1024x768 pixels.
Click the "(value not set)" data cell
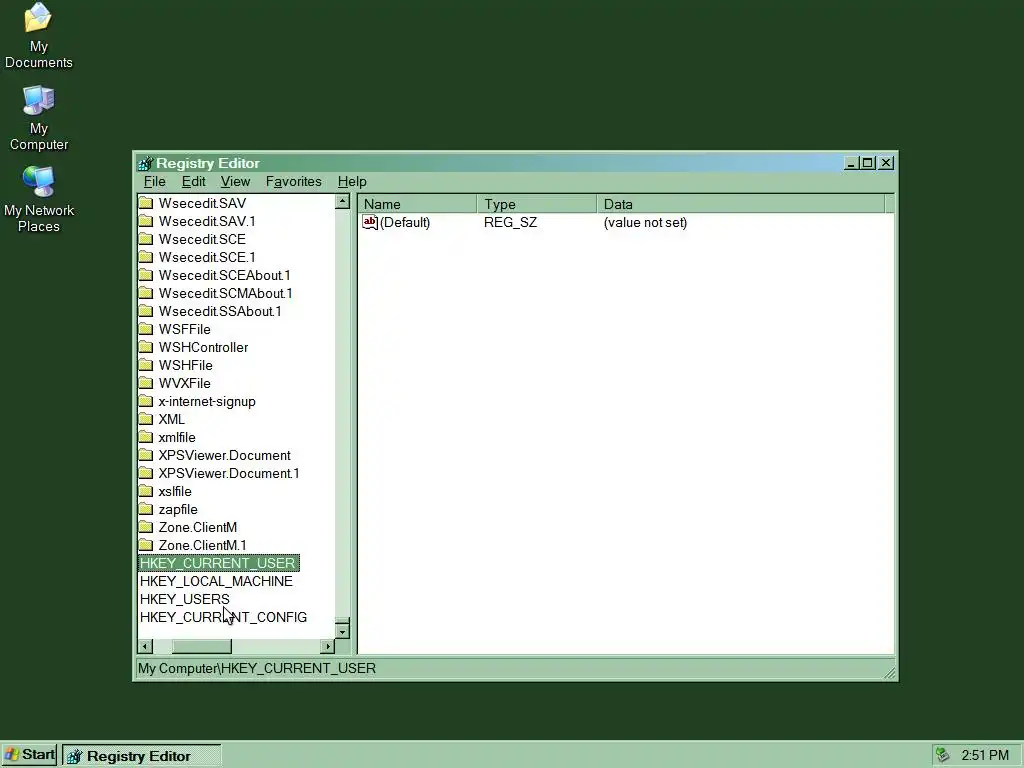[645, 223]
